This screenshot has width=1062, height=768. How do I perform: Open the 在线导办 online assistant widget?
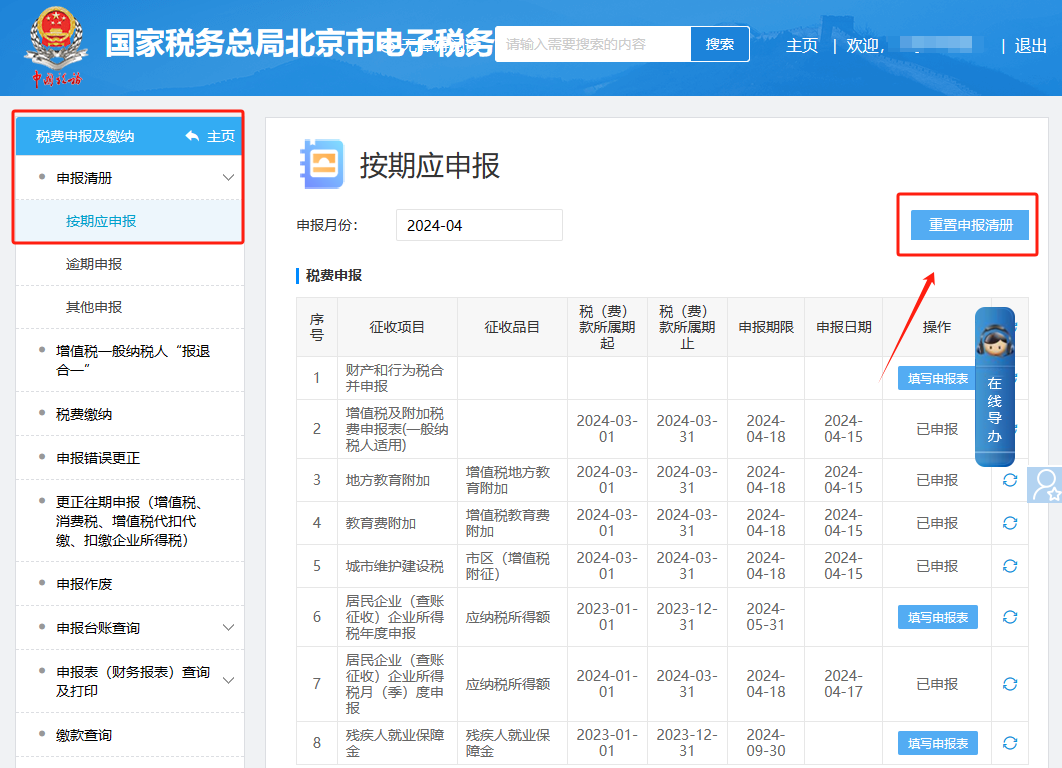pos(994,387)
